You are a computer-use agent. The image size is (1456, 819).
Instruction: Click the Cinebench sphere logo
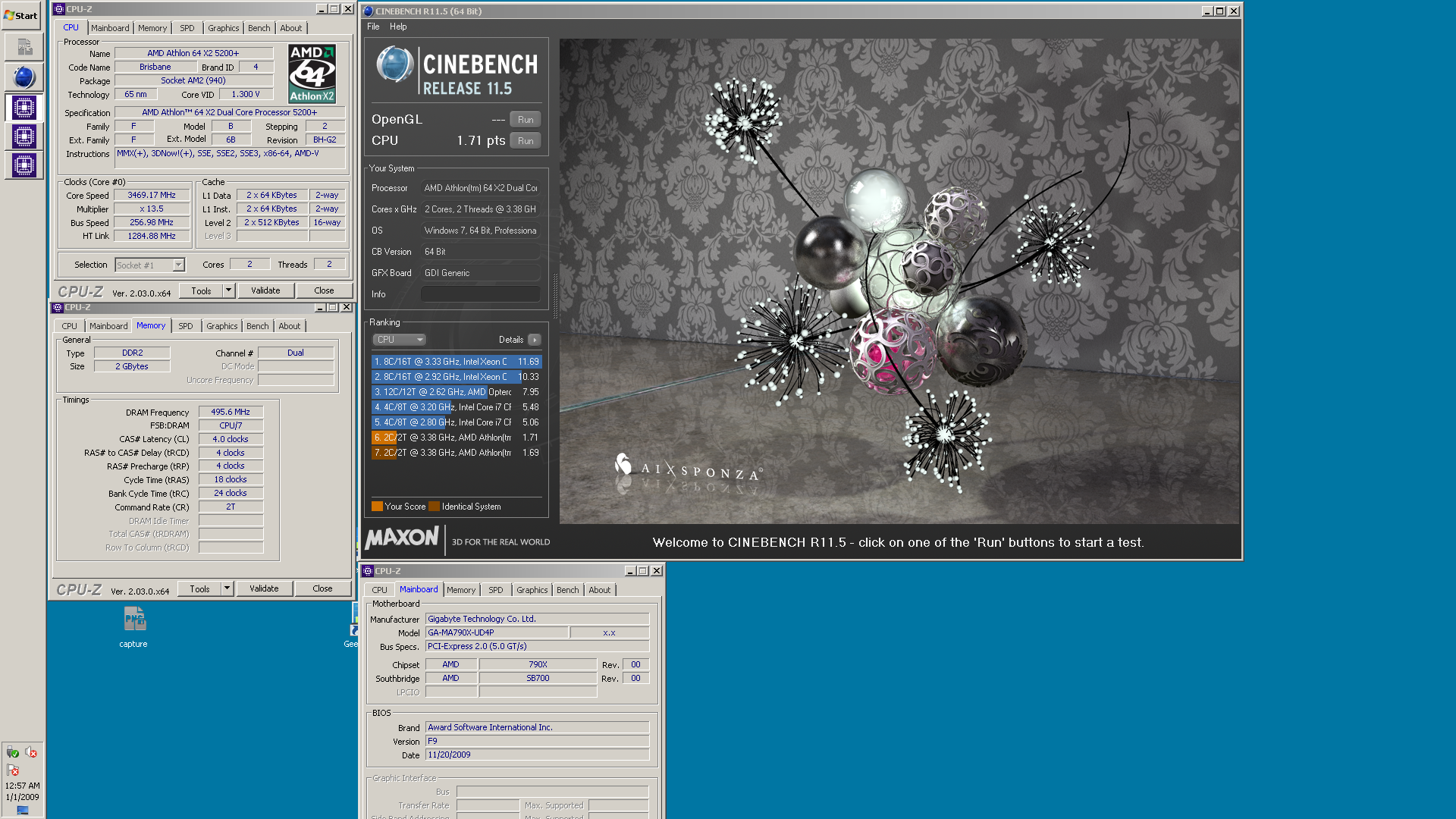395,64
